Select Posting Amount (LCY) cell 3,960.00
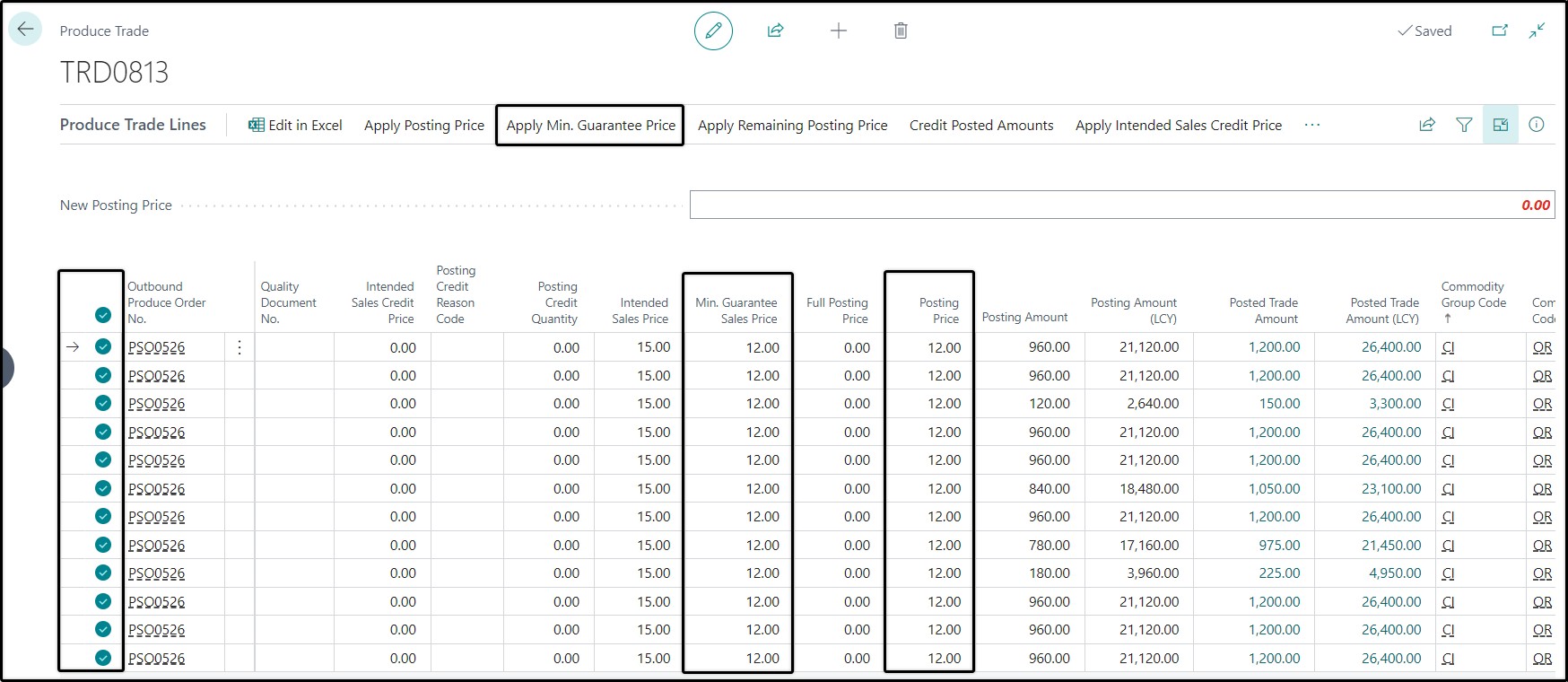This screenshot has height=682, width=1568. click(1138, 573)
